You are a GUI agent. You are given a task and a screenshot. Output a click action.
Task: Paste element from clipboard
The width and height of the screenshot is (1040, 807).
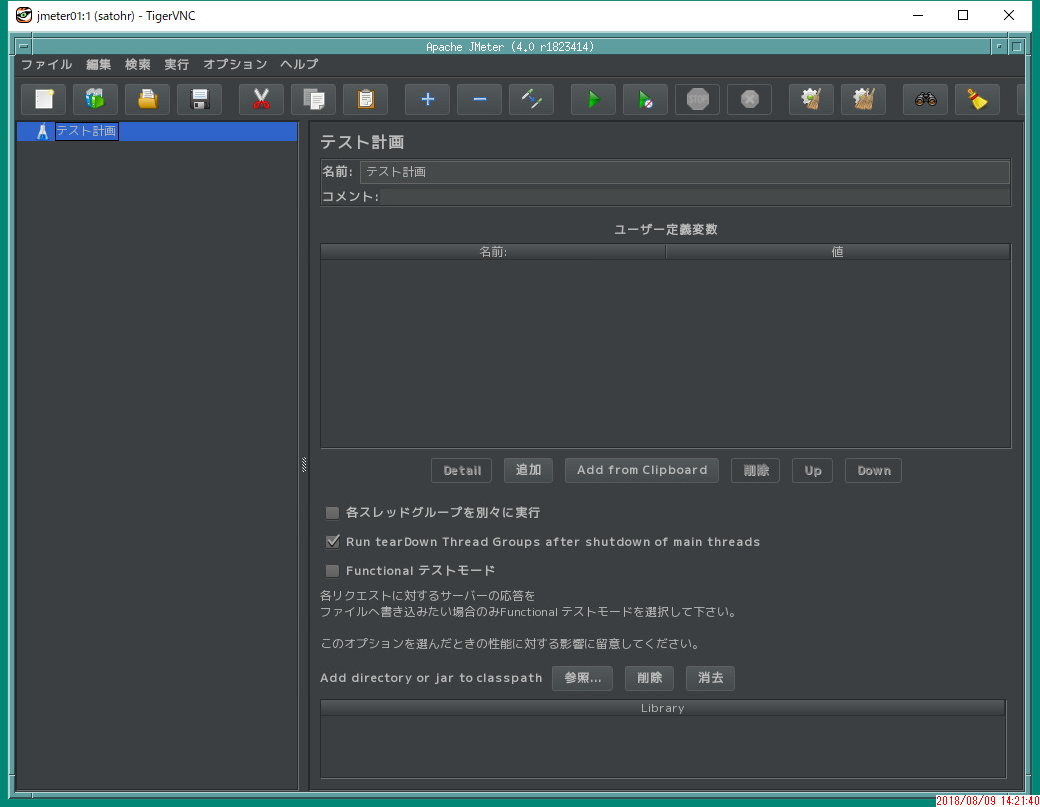(x=365, y=99)
